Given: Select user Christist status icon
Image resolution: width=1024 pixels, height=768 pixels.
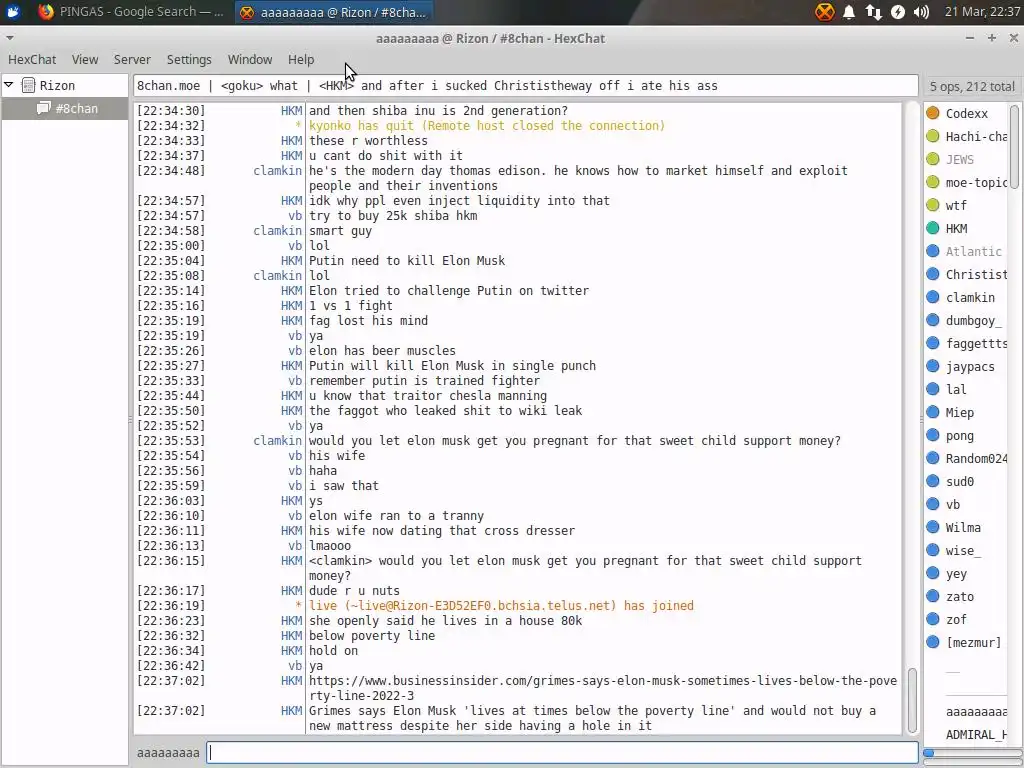Looking at the screenshot, I should point(933,274).
